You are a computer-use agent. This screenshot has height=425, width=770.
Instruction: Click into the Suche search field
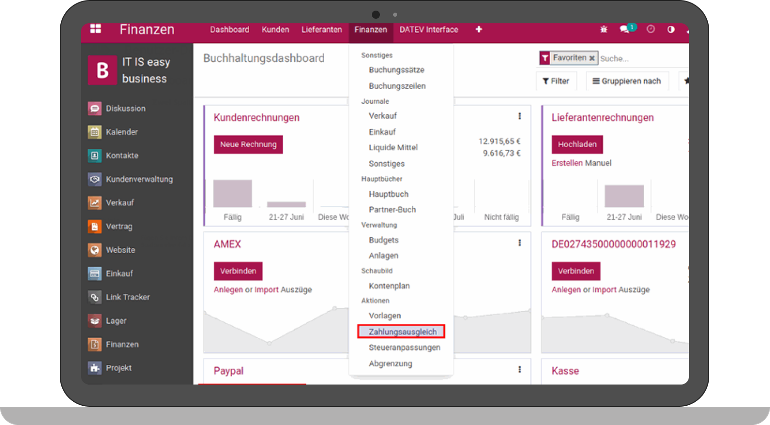tap(640, 59)
